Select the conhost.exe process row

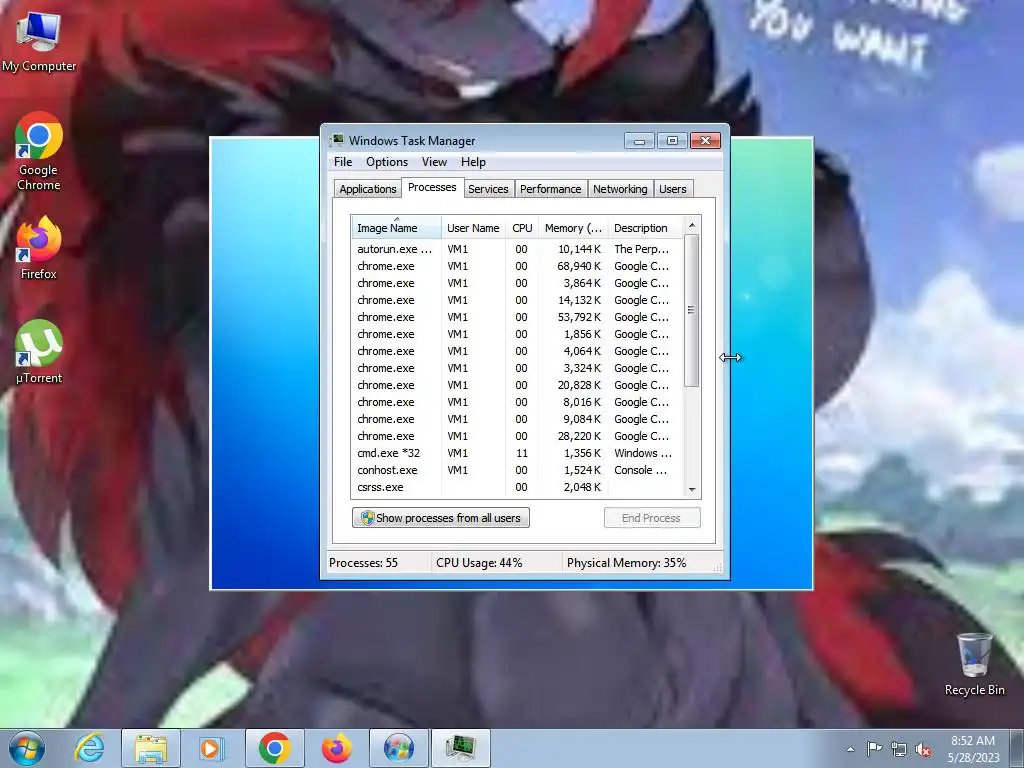pyautogui.click(x=517, y=470)
